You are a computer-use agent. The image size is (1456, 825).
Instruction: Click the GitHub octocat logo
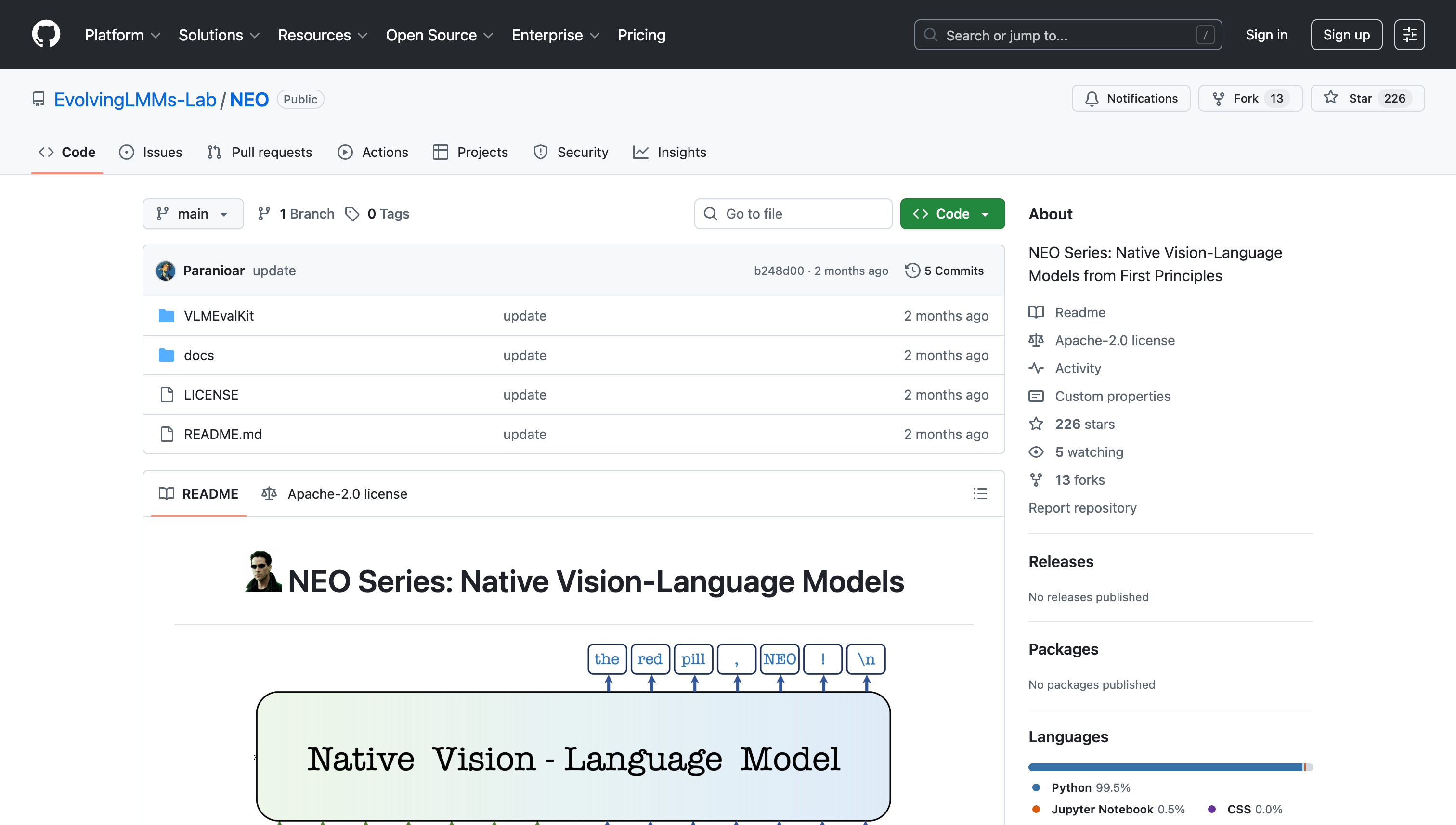46,35
